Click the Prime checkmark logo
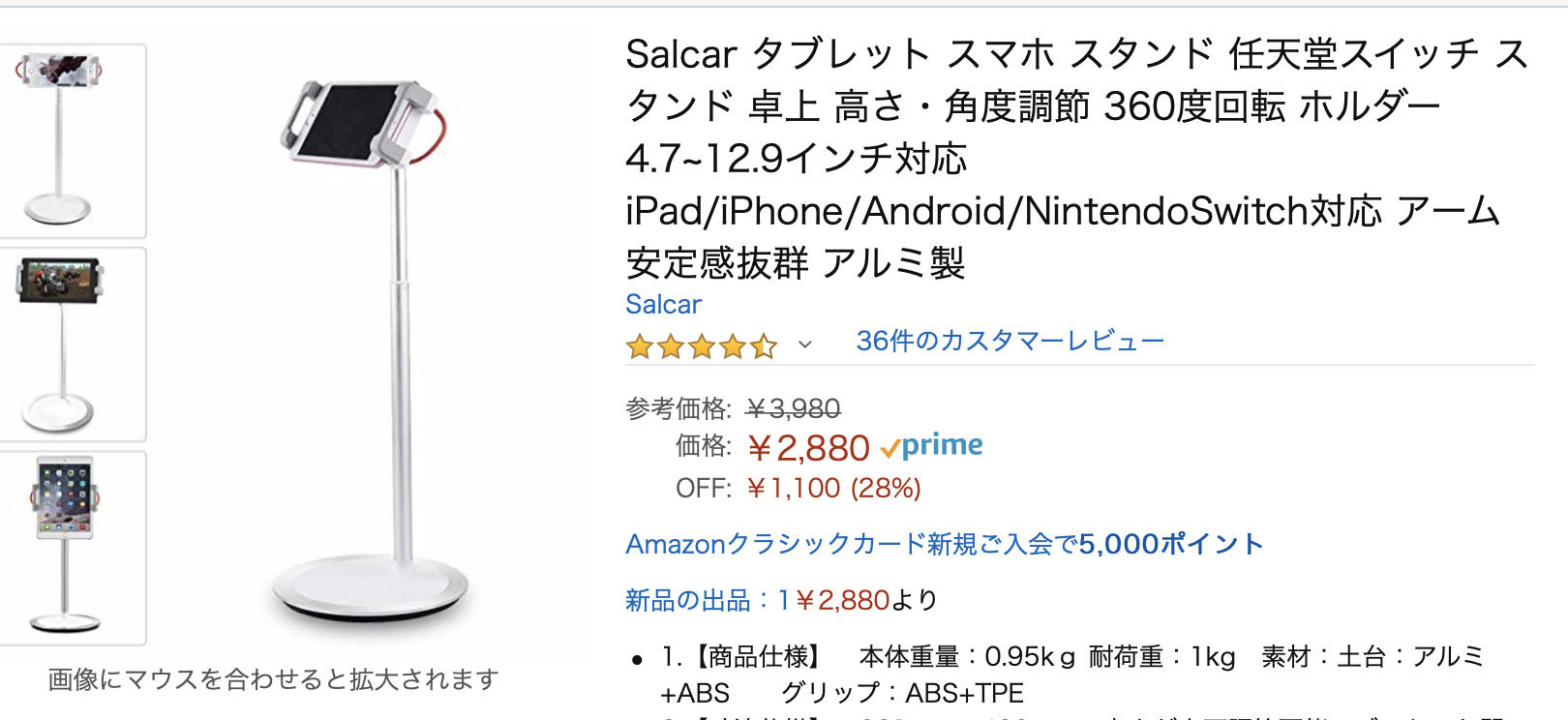This screenshot has height=720, width=1568. pyautogui.click(x=931, y=446)
